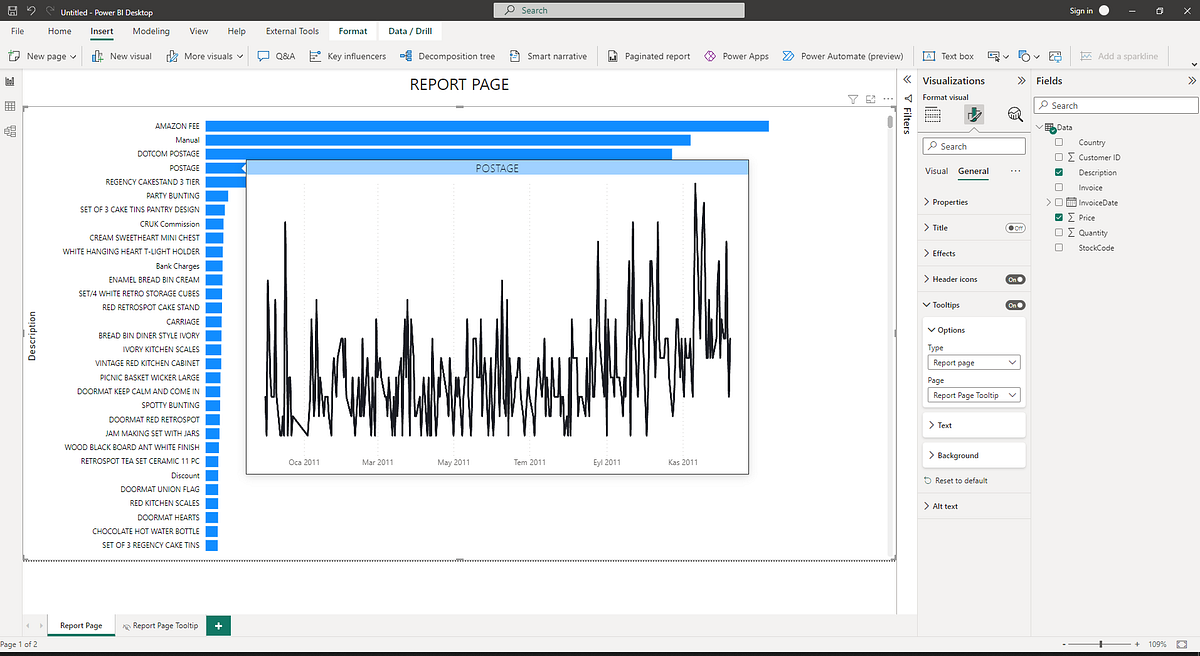The width and height of the screenshot is (1200, 656).
Task: Open the Format visual paintbrush icon
Action: 973,113
